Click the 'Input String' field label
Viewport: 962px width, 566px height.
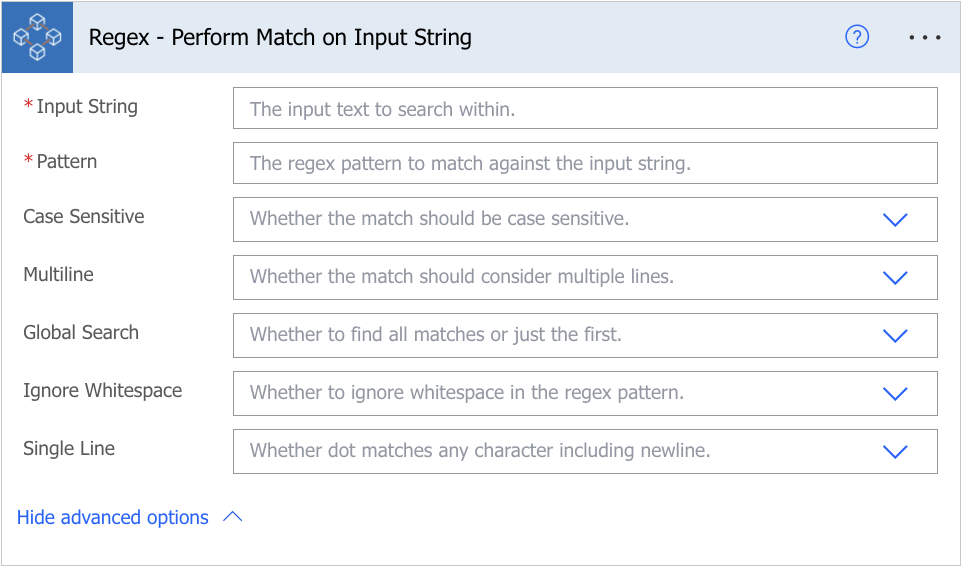click(87, 107)
